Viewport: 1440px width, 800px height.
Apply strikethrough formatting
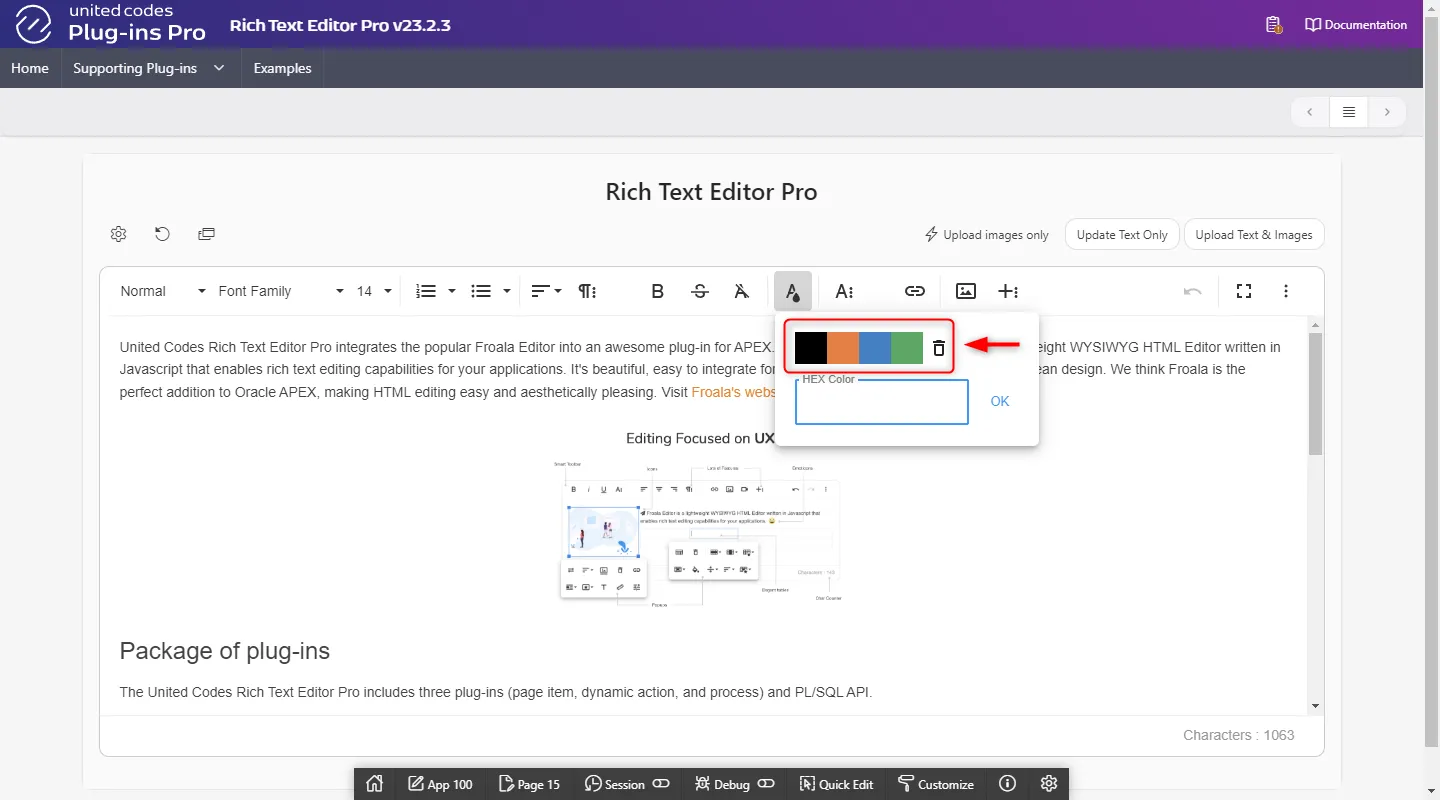point(700,291)
